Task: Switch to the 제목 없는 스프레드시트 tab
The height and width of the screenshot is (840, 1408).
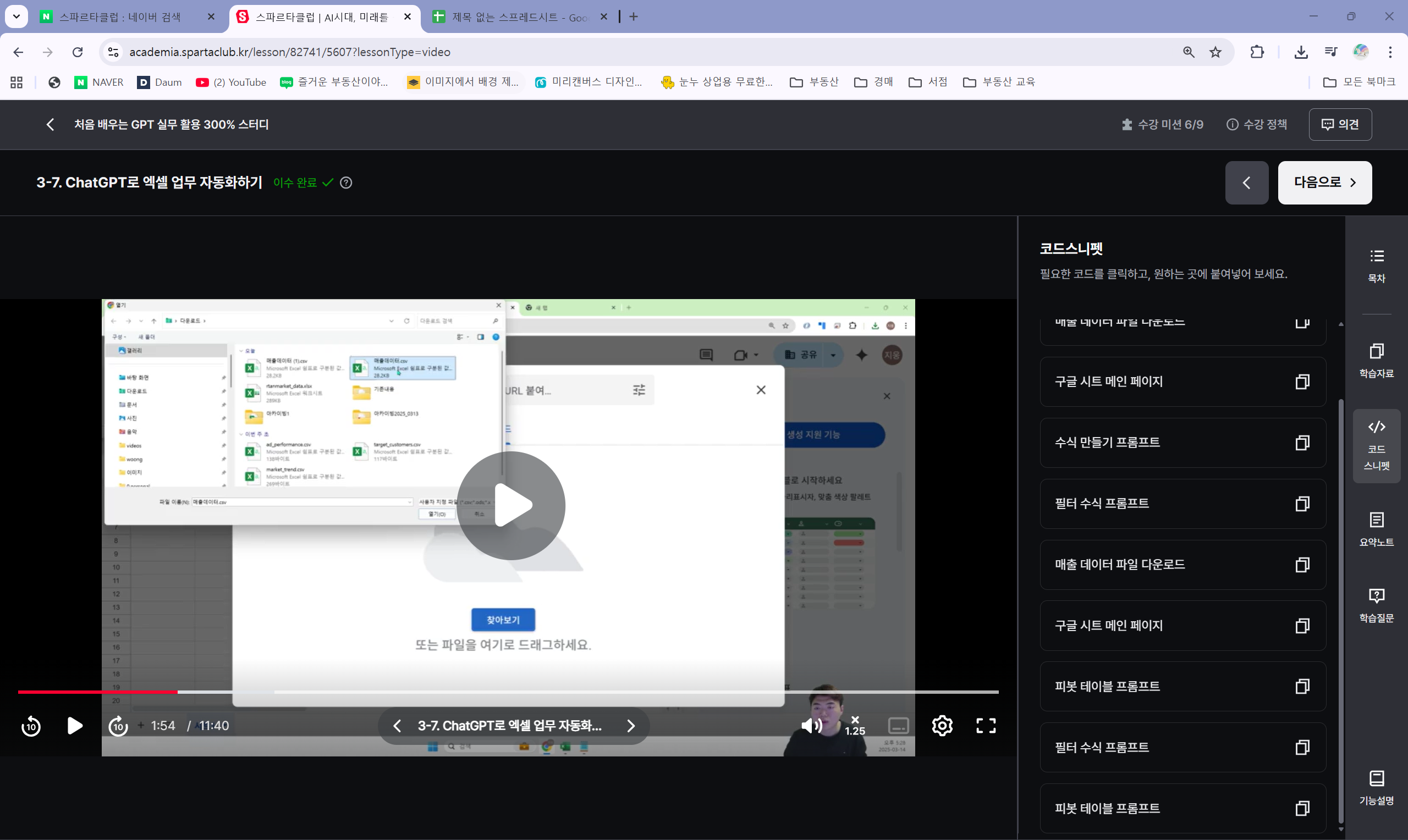Action: point(520,17)
